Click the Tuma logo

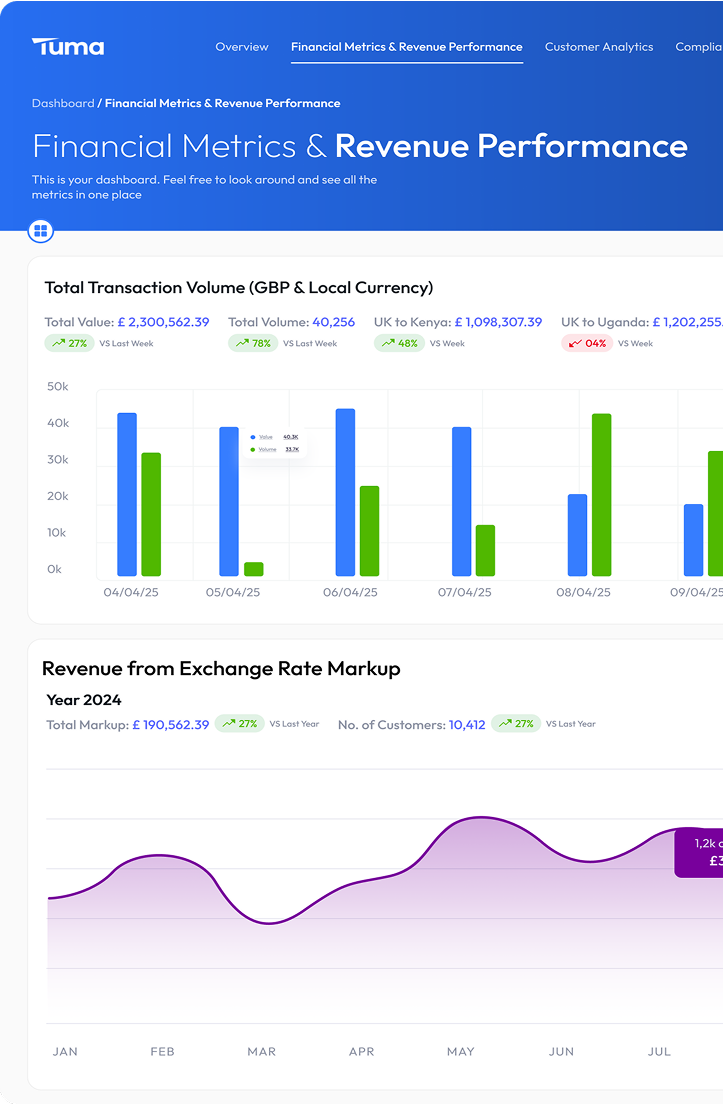(x=68, y=46)
